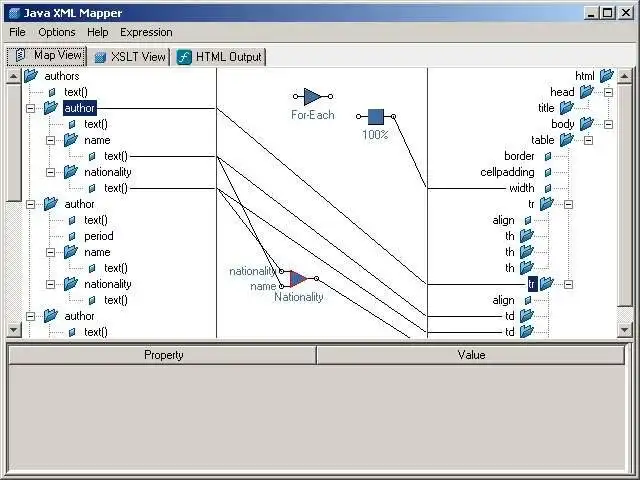
Task: Switch to the XSLT View tab
Action: coord(130,57)
